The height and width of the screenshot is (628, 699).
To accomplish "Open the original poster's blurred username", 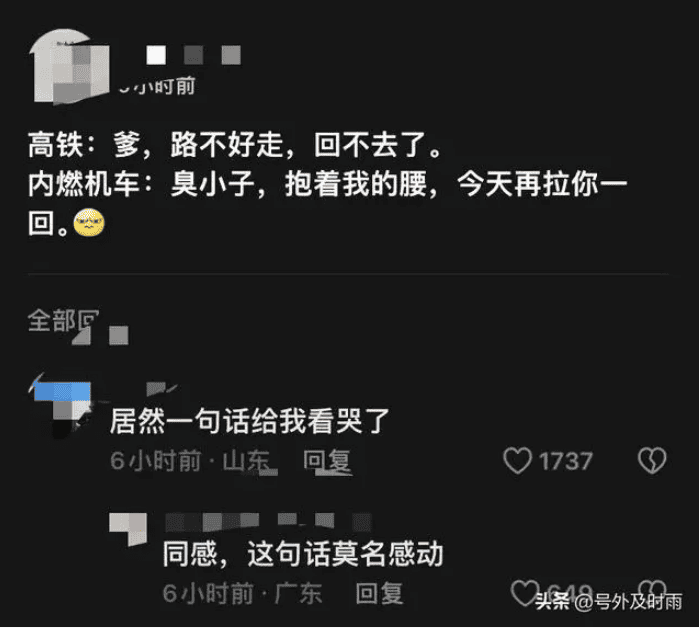I will click(193, 55).
